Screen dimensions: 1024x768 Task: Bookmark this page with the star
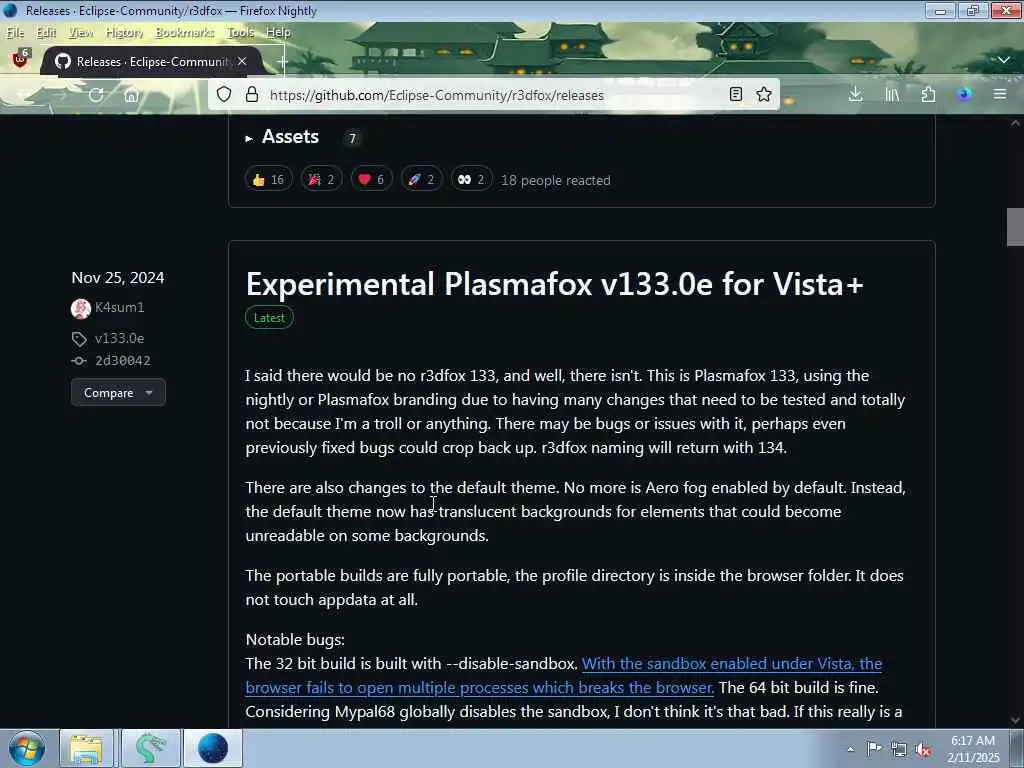[x=764, y=95]
